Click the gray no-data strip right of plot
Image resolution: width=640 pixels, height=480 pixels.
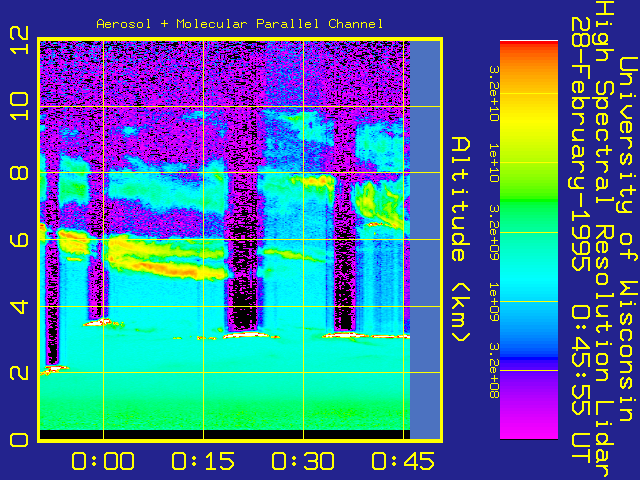click(425, 240)
